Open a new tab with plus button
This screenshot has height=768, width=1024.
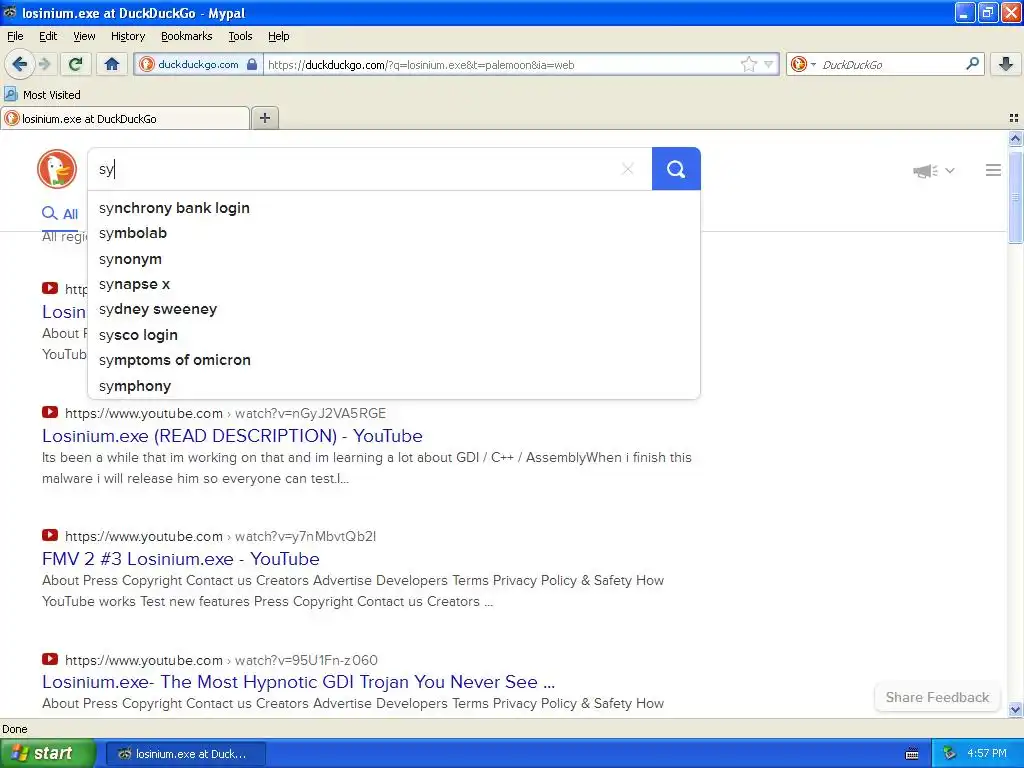tap(264, 118)
